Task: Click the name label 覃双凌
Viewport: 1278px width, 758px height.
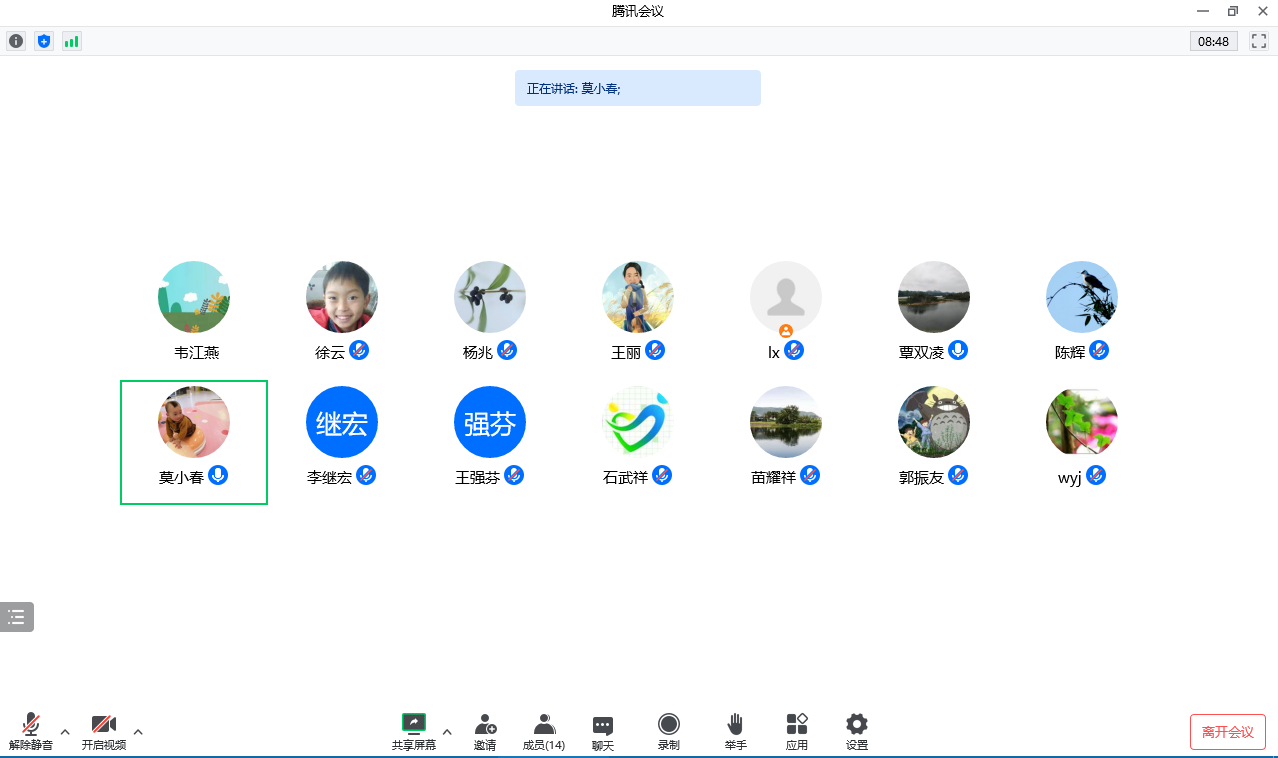Action: pyautogui.click(x=922, y=352)
